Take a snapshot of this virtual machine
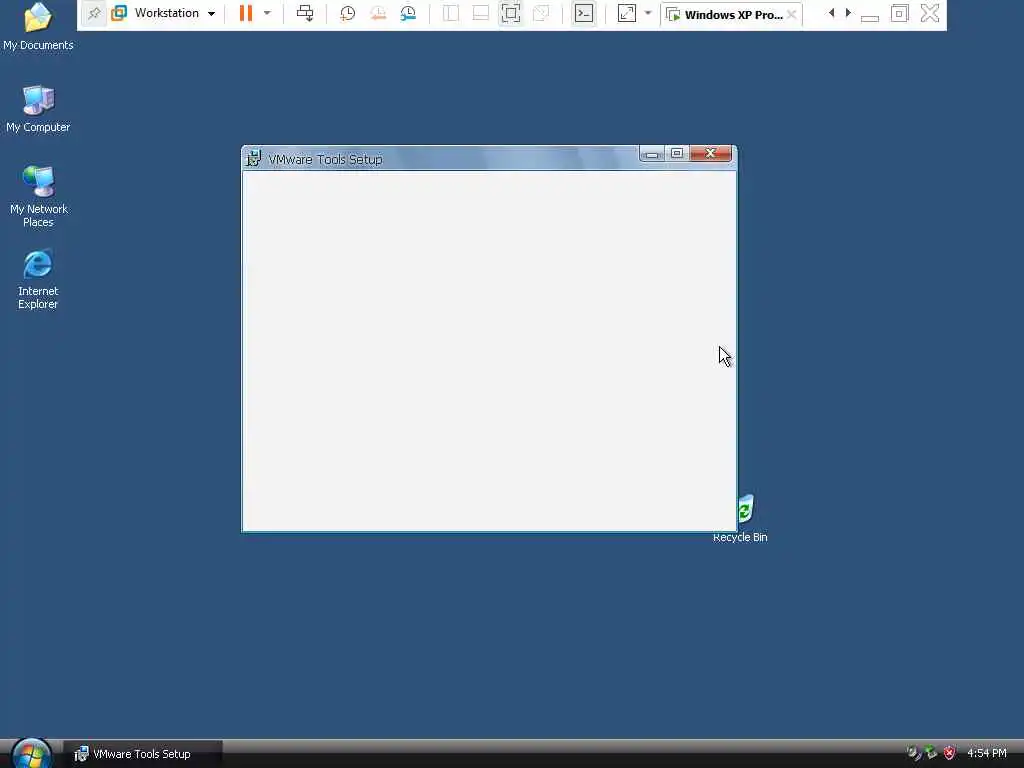This screenshot has width=1024, height=768. tap(347, 13)
